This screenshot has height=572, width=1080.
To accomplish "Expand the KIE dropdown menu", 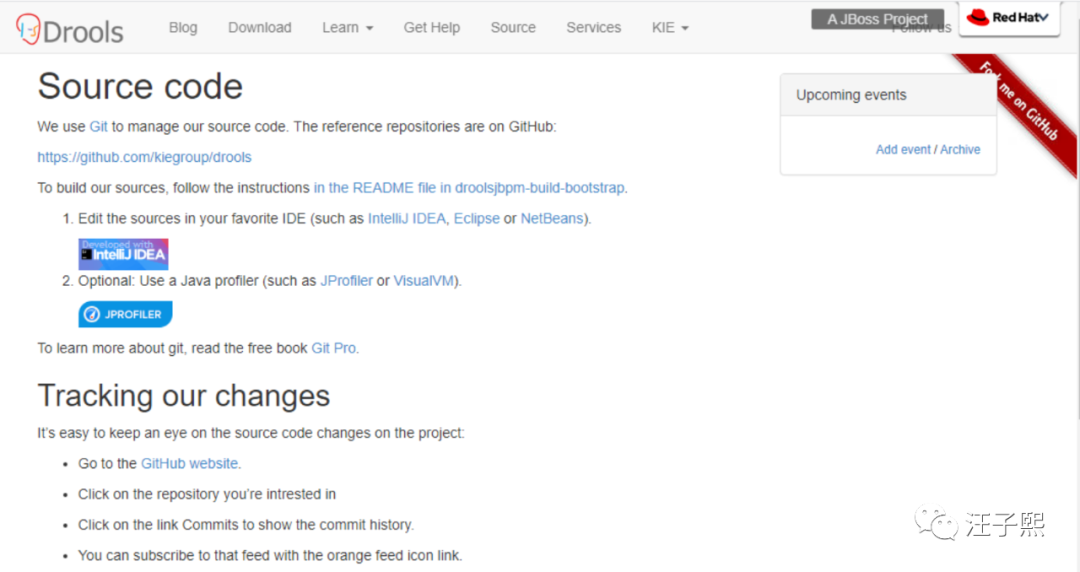I will click(x=670, y=28).
